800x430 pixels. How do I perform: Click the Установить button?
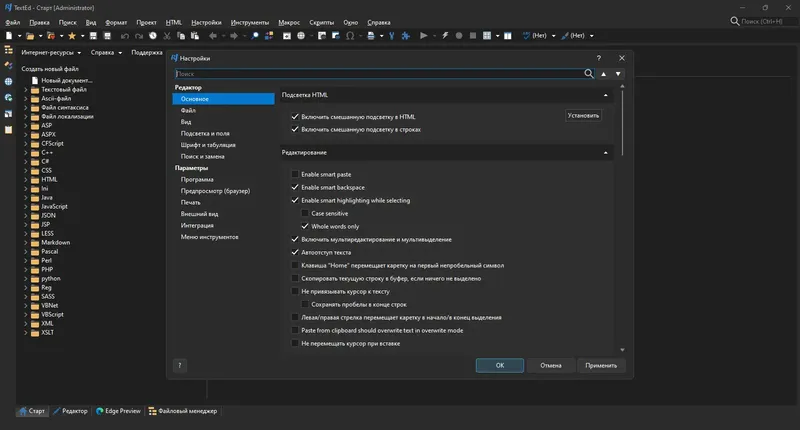tap(584, 115)
